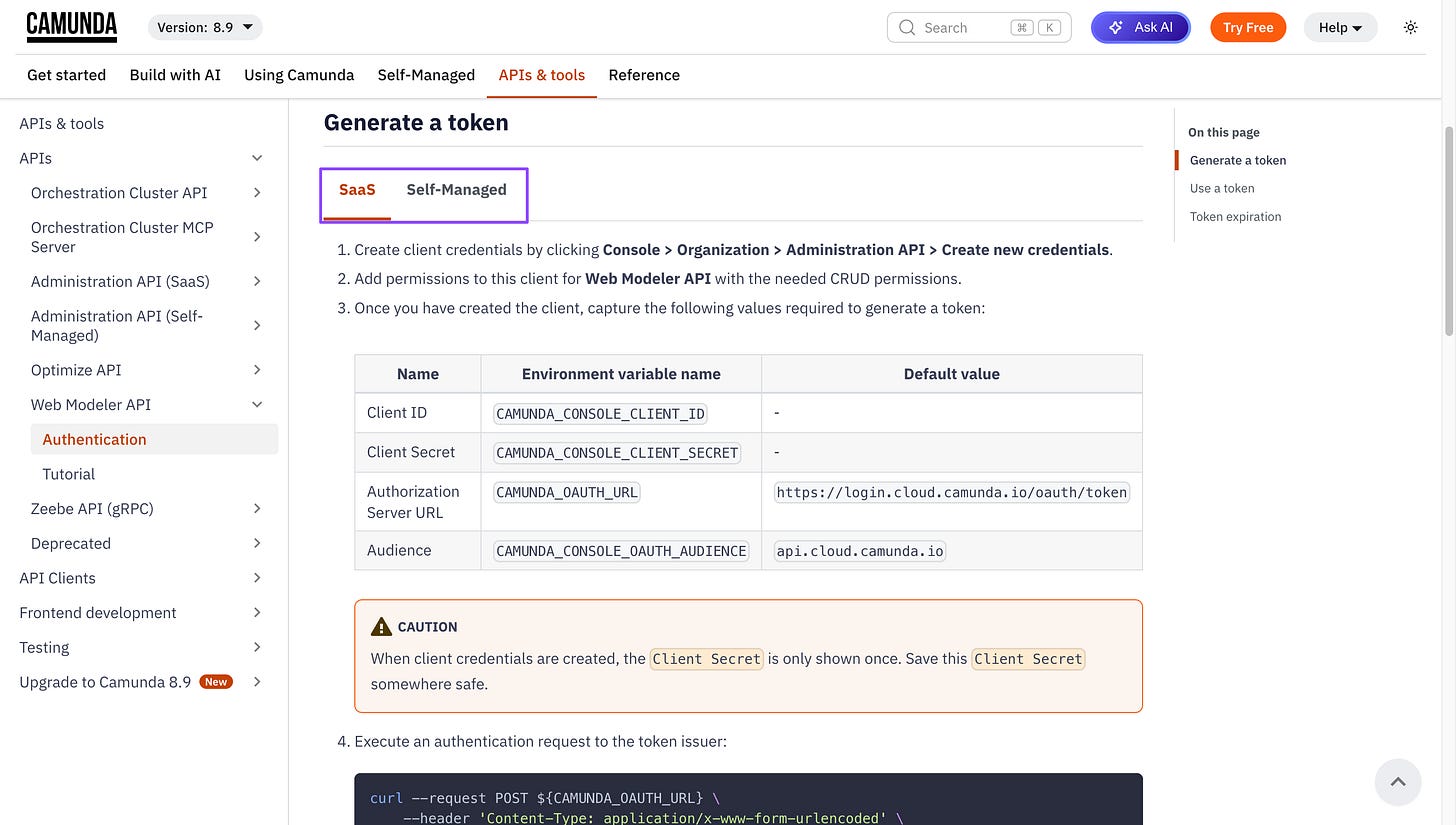
Task: Open Zeebe API (gRPC) sidebar link
Action: pyautogui.click(x=92, y=508)
